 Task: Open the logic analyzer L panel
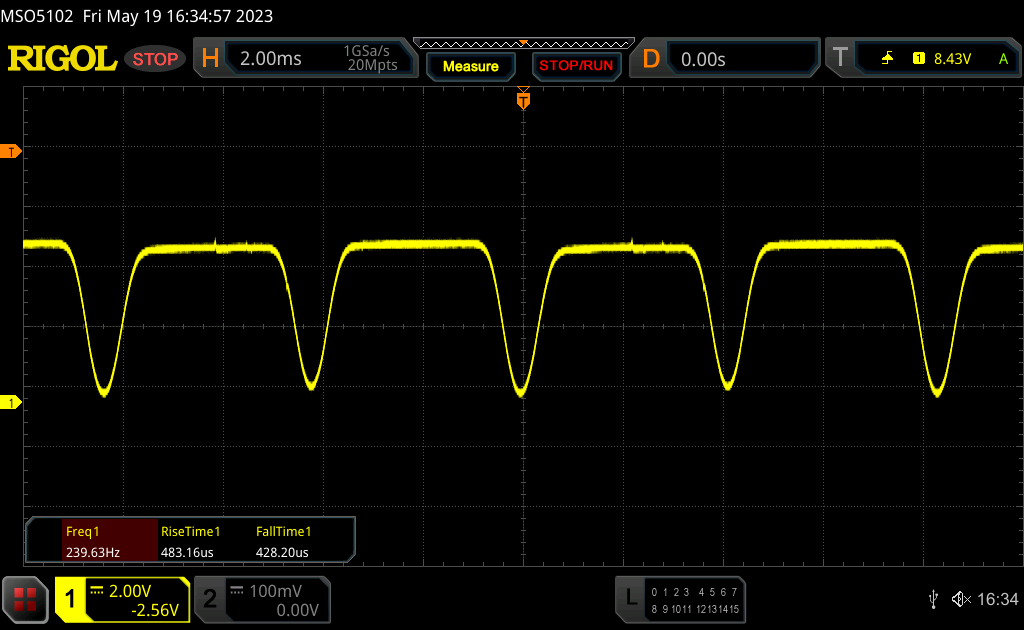(631, 598)
